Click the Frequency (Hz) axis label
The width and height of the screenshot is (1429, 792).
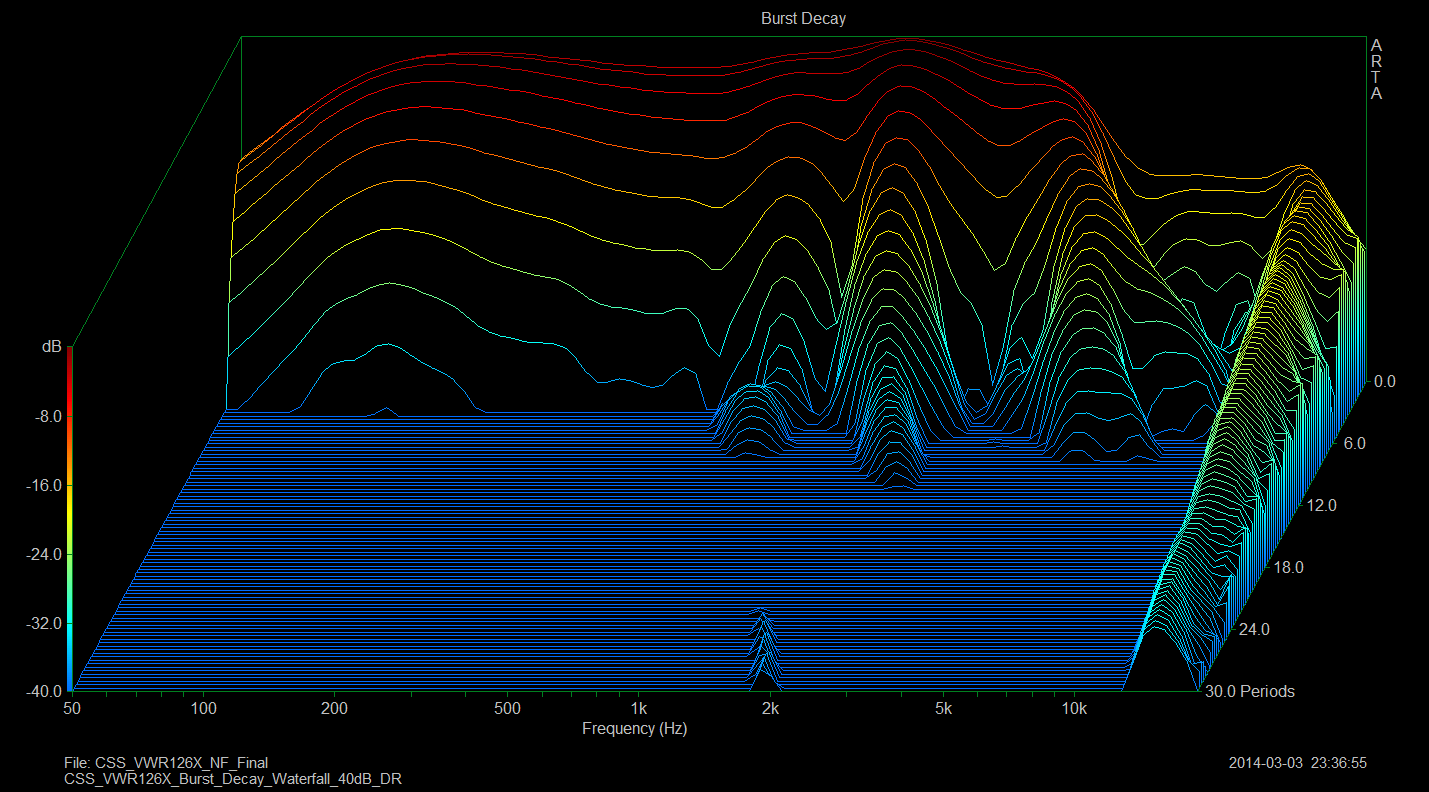pos(634,729)
